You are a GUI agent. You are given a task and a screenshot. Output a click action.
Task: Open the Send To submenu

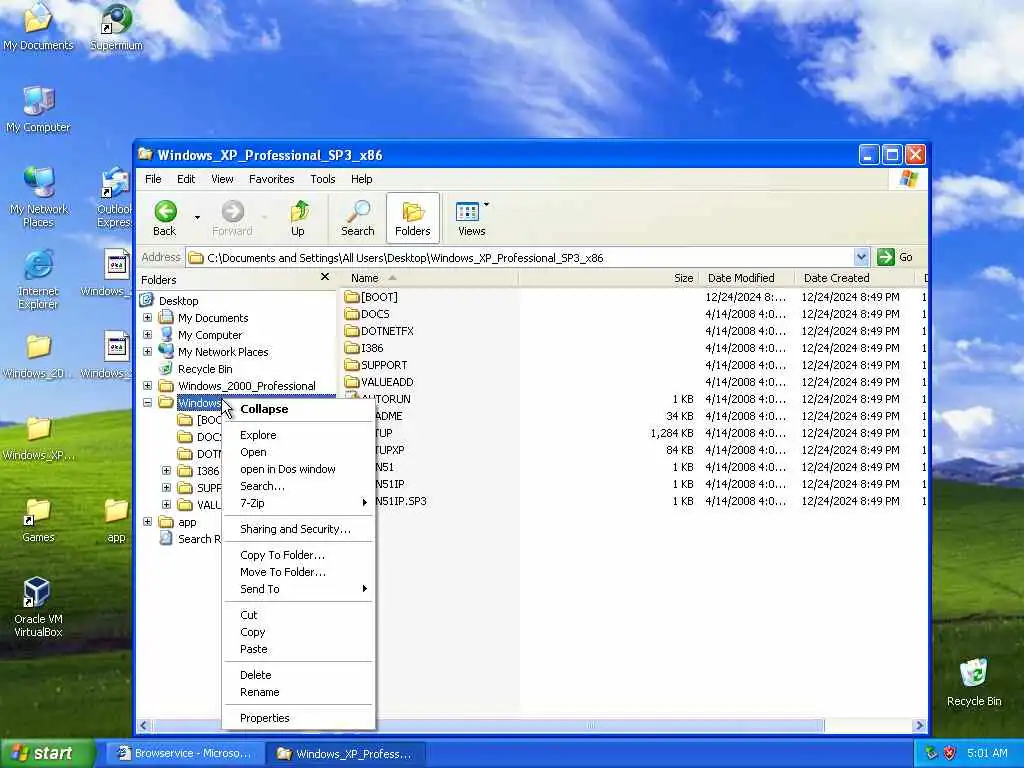point(298,589)
